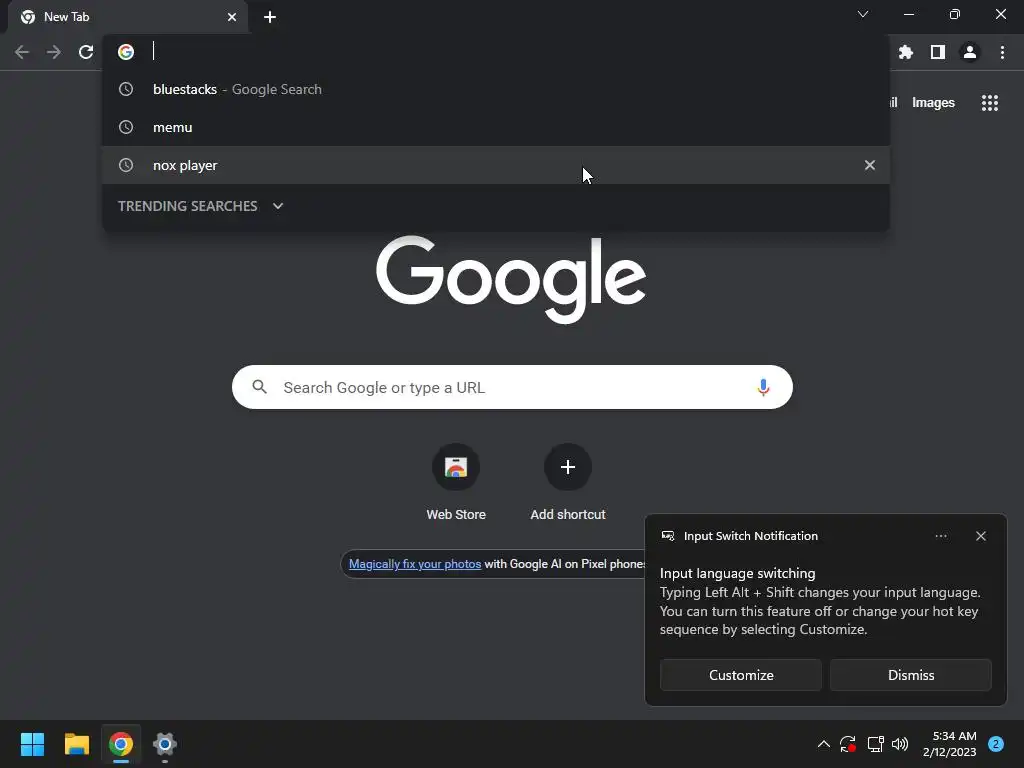This screenshot has height=768, width=1024.
Task: Open the Web Store shortcut
Action: (x=456, y=483)
